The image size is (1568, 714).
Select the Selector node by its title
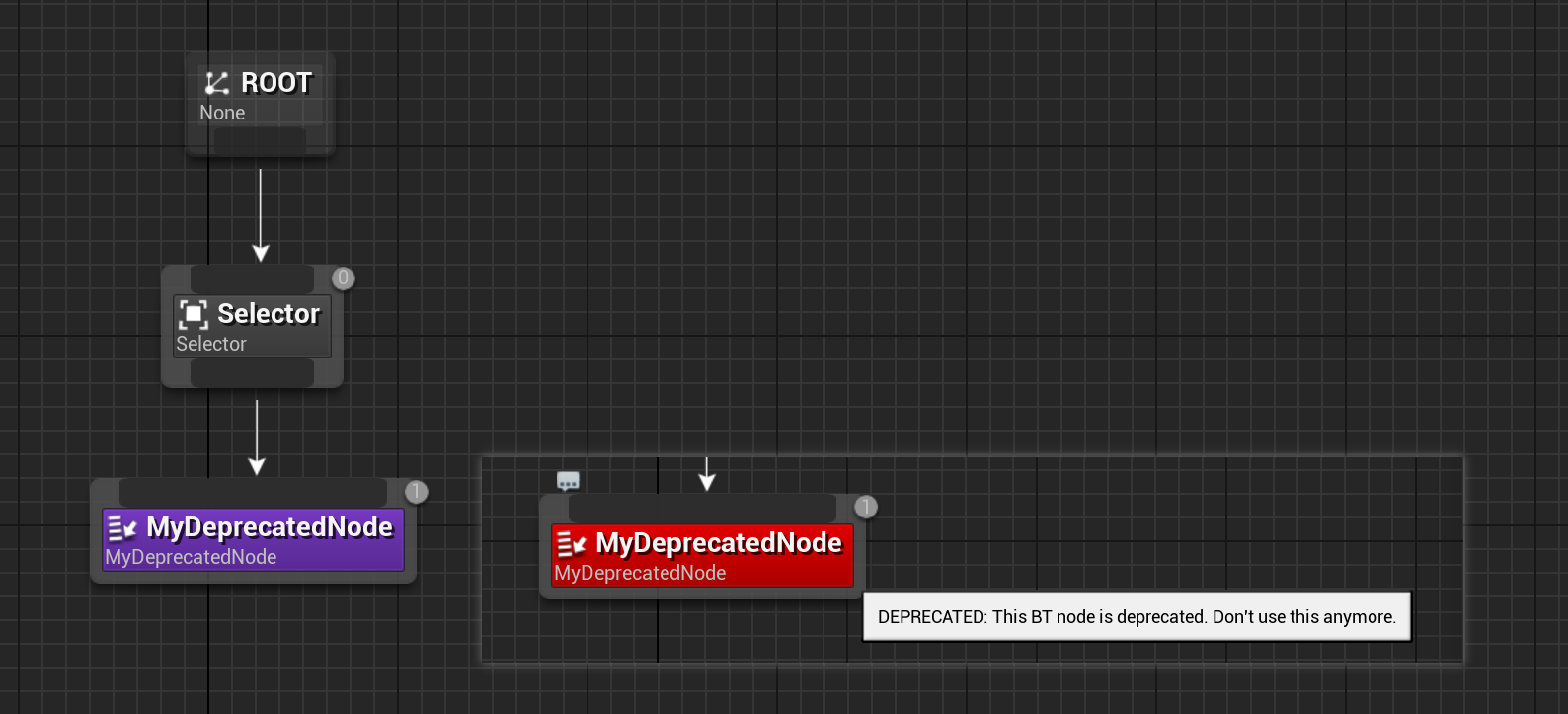point(269,314)
